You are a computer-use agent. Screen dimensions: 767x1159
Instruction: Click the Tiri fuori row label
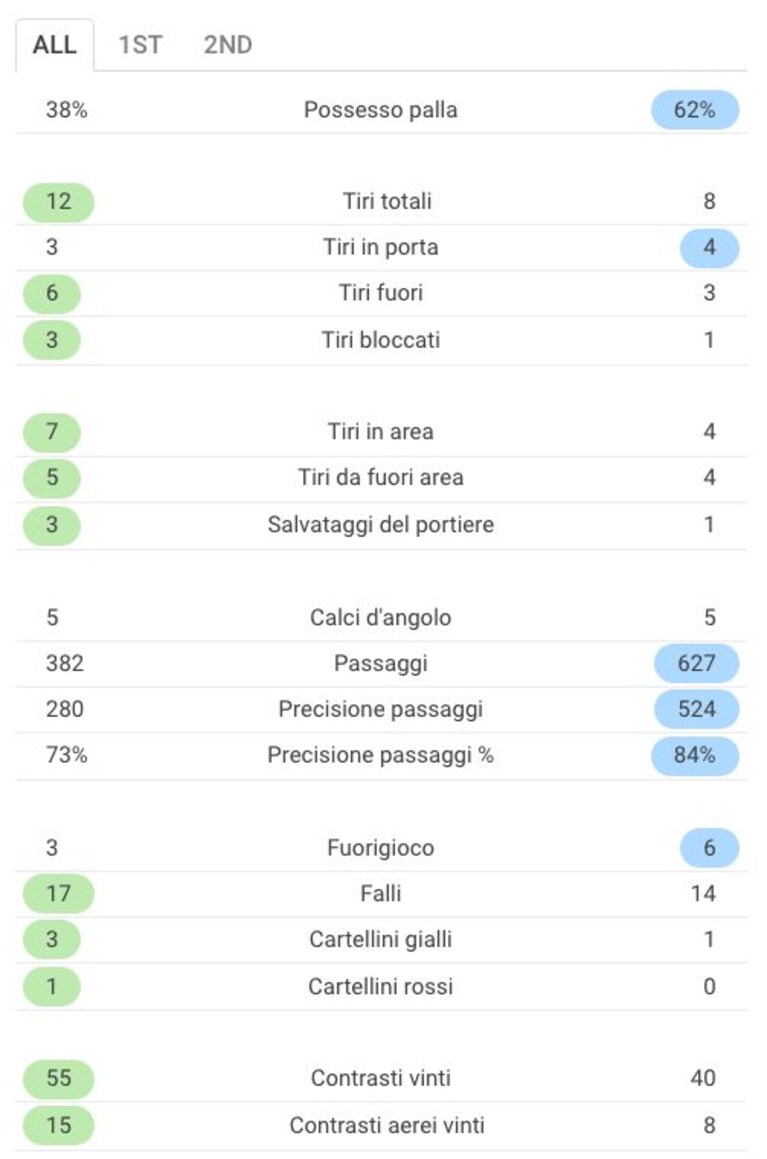381,293
